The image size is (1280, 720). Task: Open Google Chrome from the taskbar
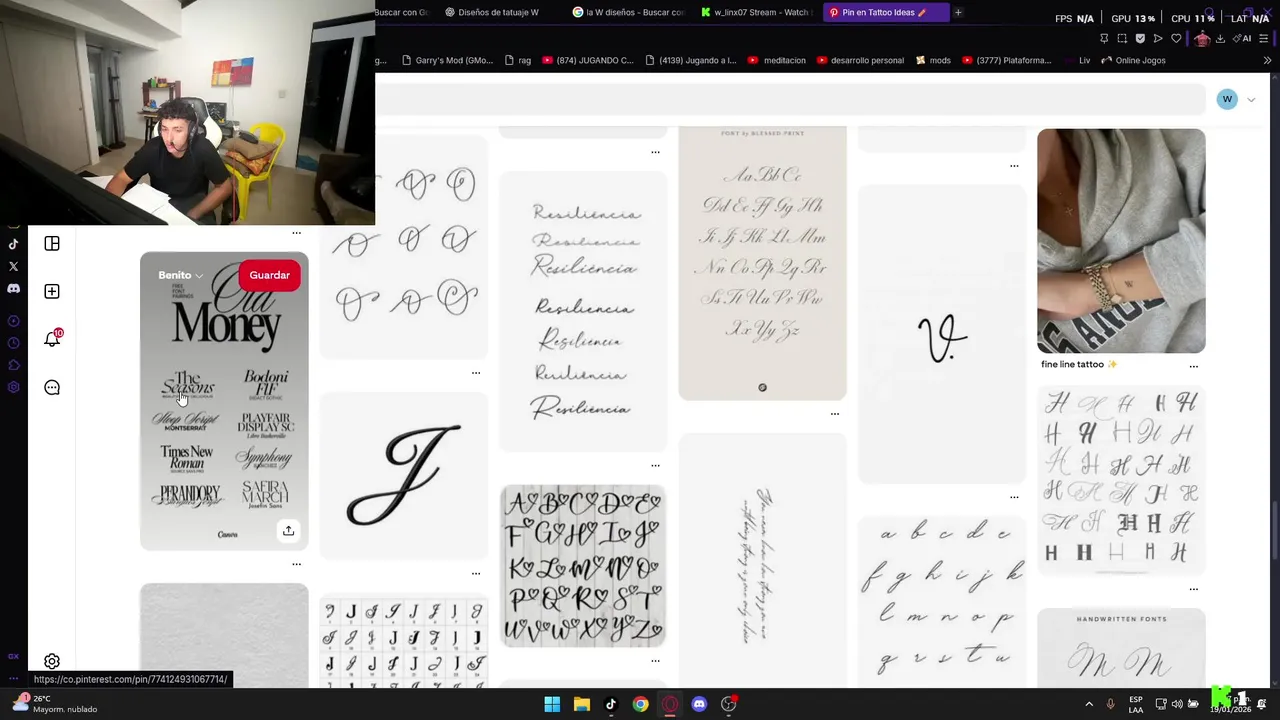(640, 704)
